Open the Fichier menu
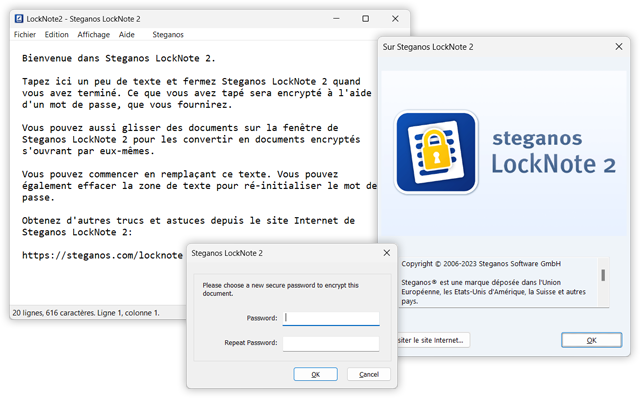Image resolution: width=640 pixels, height=398 pixels. point(24,35)
